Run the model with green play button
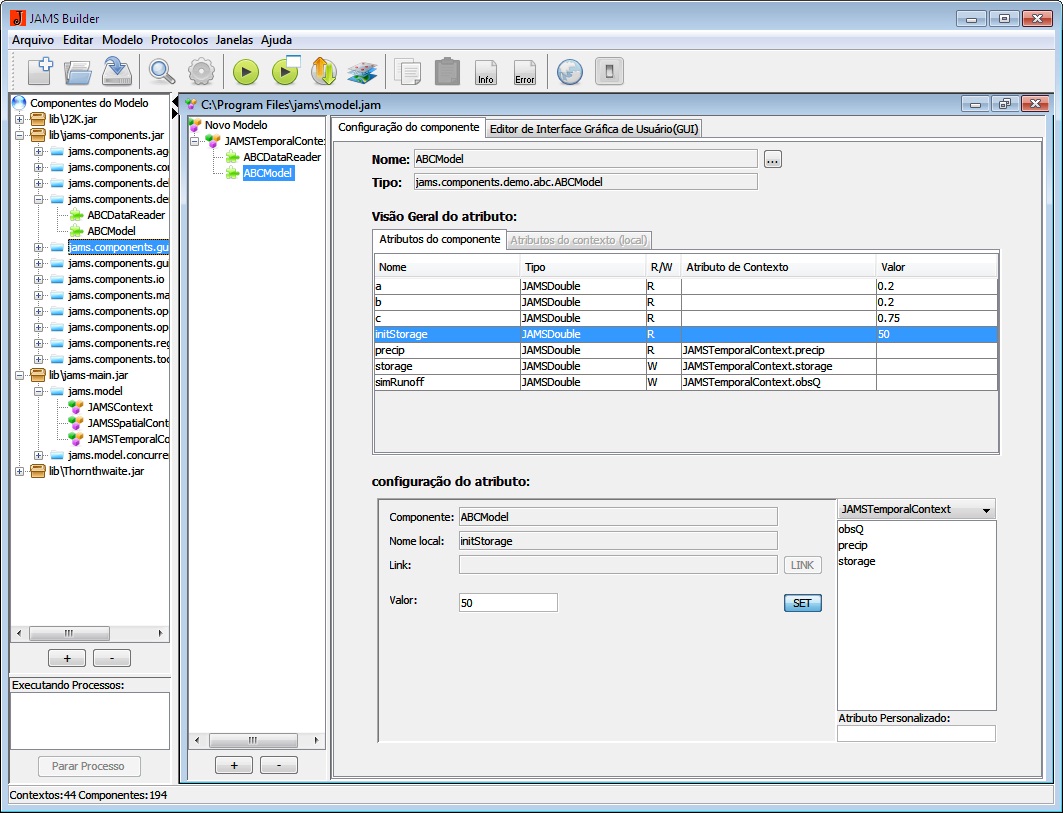This screenshot has height=813, width=1063. tap(246, 72)
